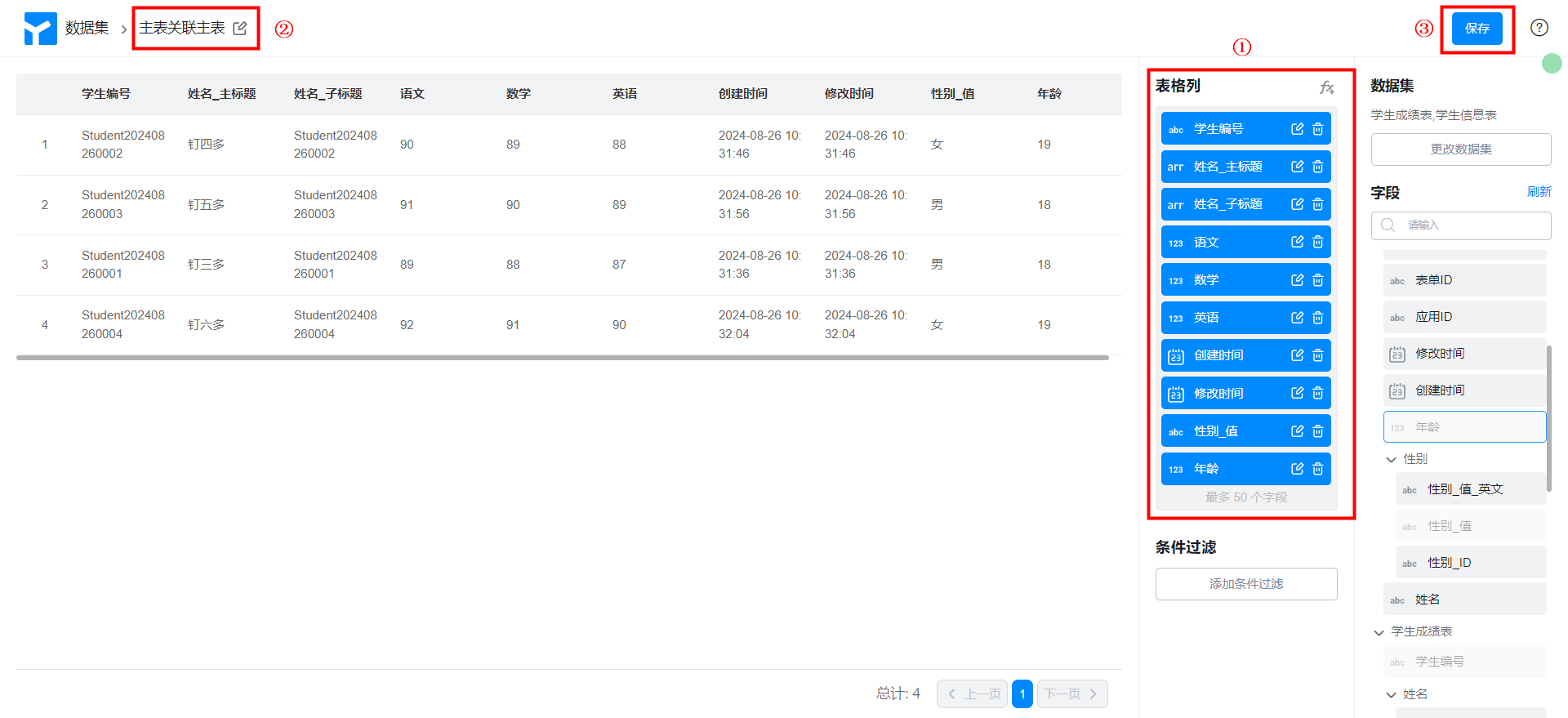Screen dimensions: 1568x718
Task: Click the fx formula icon in 表格列
Action: [1326, 87]
